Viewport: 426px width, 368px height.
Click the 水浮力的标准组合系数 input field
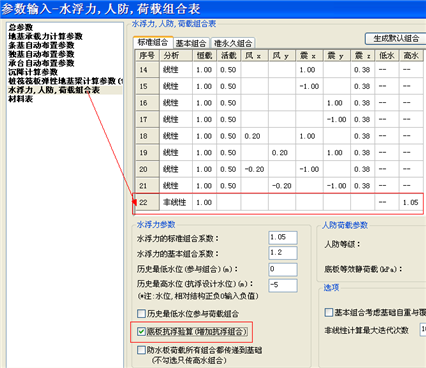point(283,238)
